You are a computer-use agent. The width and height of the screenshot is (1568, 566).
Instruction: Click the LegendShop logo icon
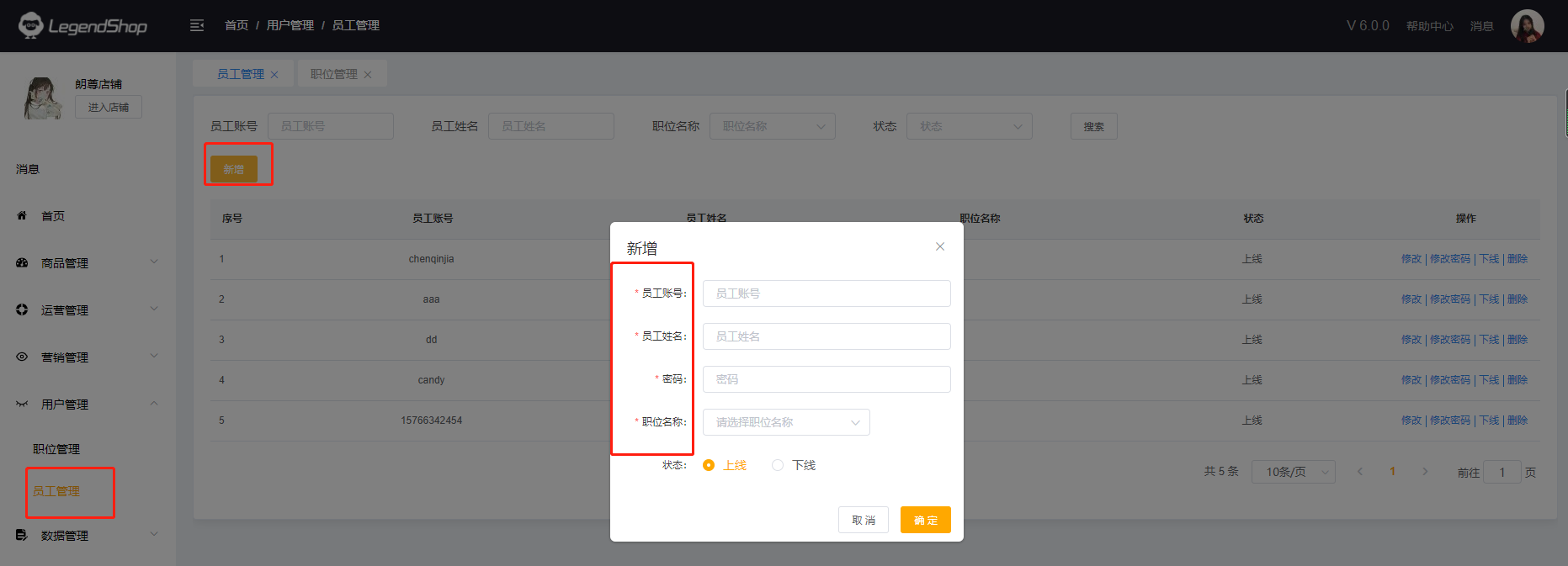coord(31,25)
